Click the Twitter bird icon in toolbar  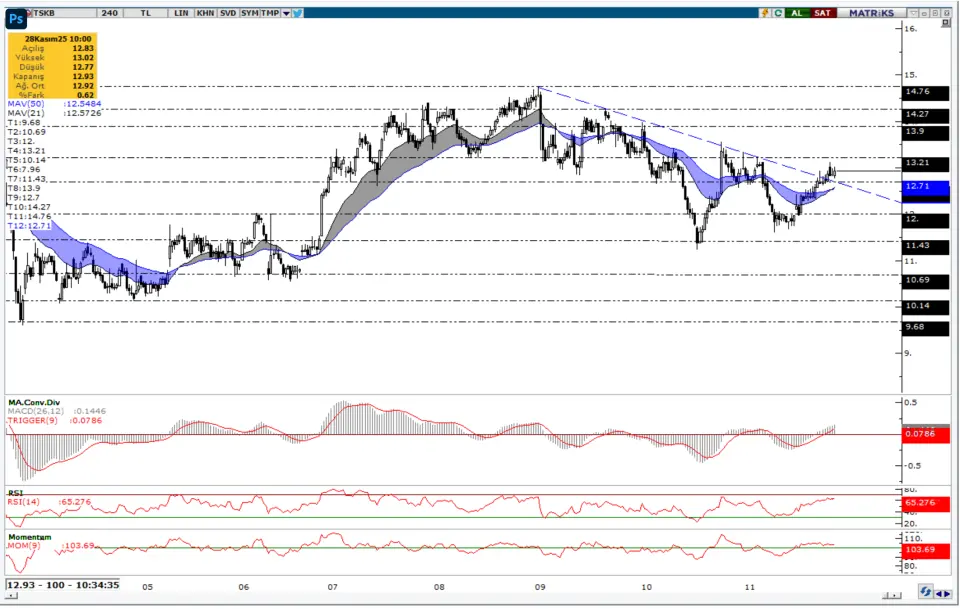pos(299,13)
